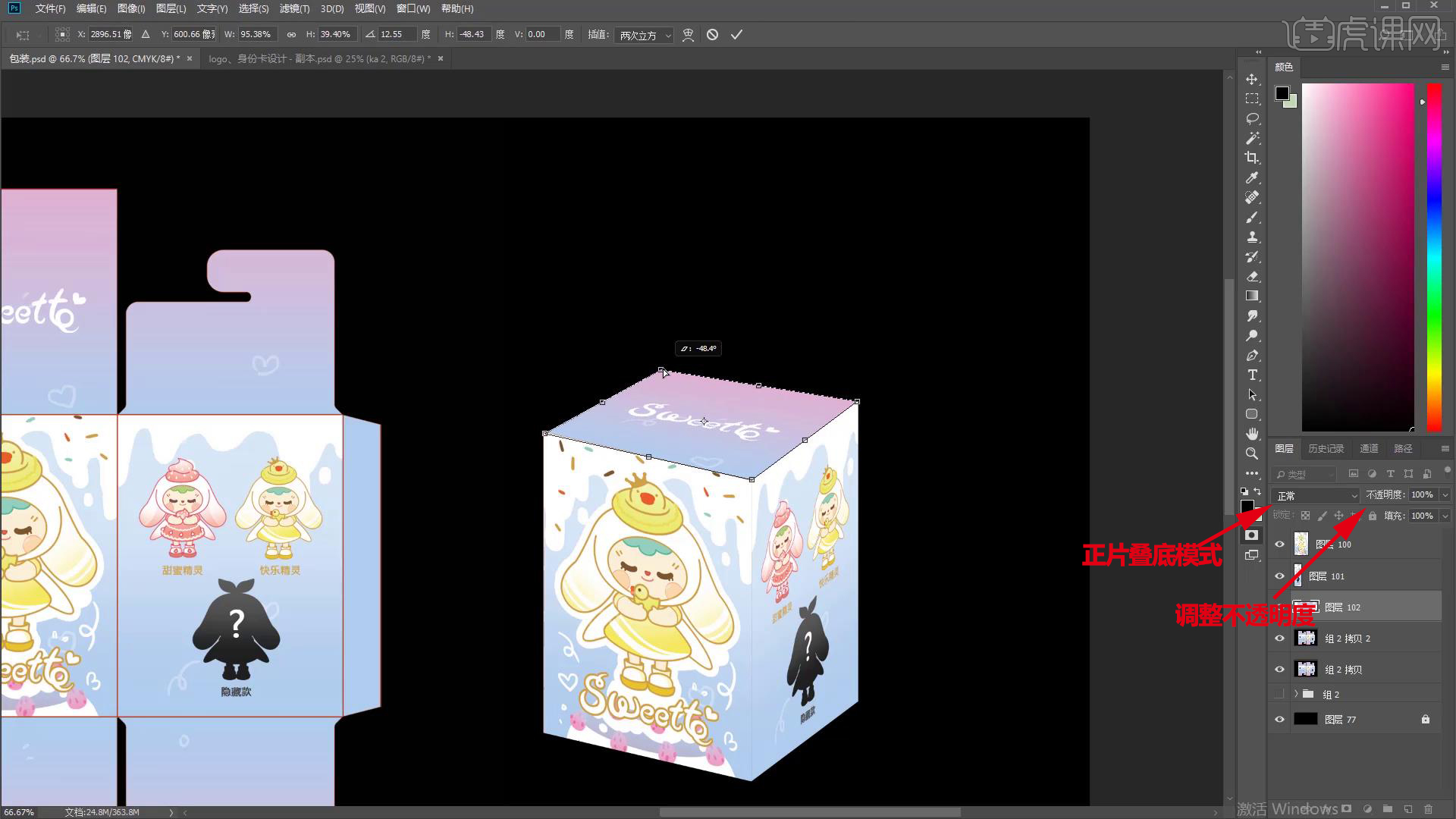Toggle visibility of 图层 101

(x=1280, y=575)
